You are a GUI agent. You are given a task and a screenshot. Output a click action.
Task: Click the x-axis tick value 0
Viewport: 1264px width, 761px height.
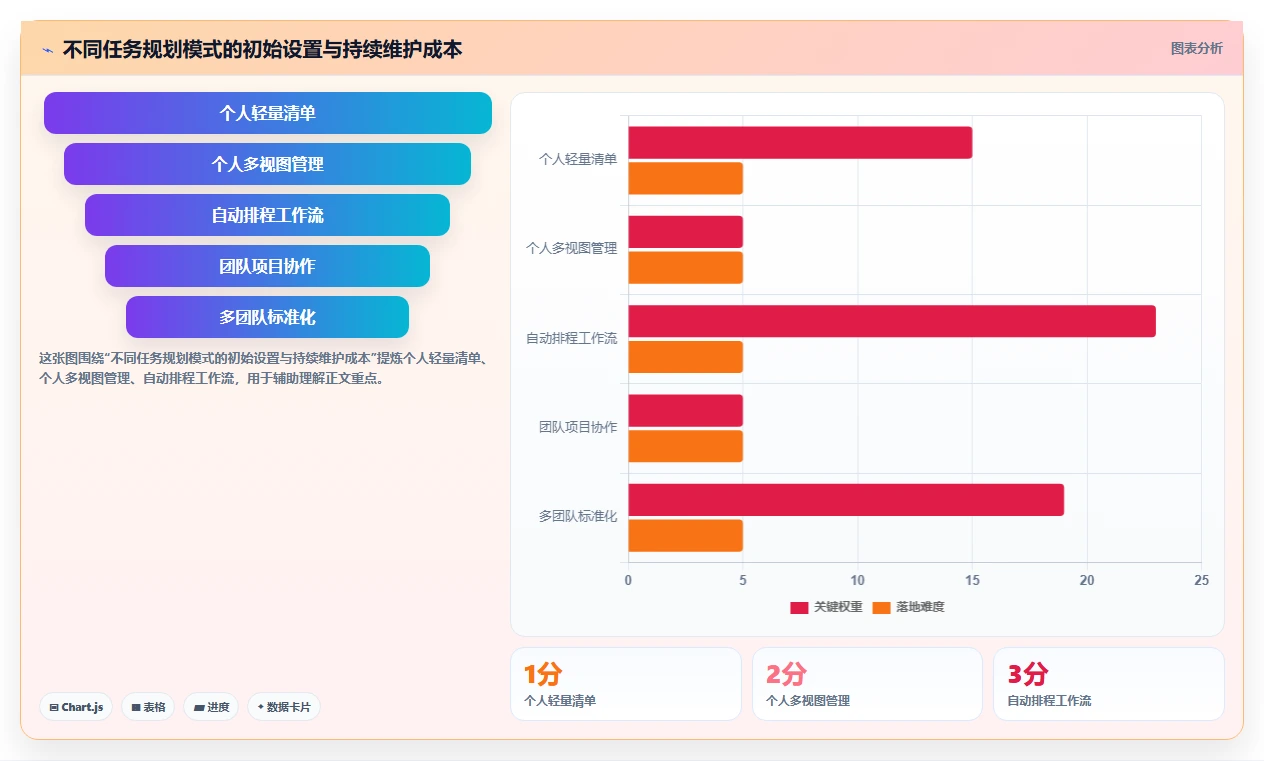[x=628, y=580]
